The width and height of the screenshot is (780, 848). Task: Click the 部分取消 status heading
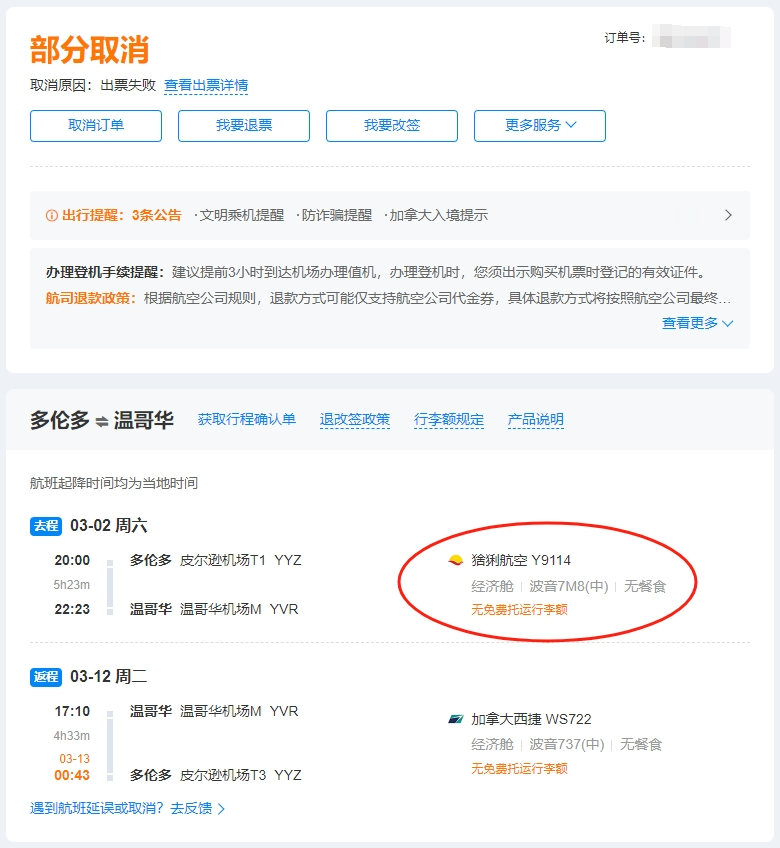point(89,50)
